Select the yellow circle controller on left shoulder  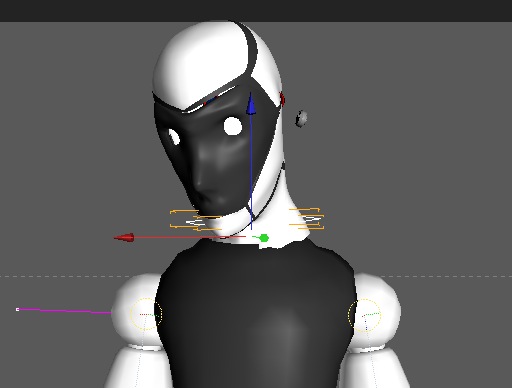(x=146, y=314)
